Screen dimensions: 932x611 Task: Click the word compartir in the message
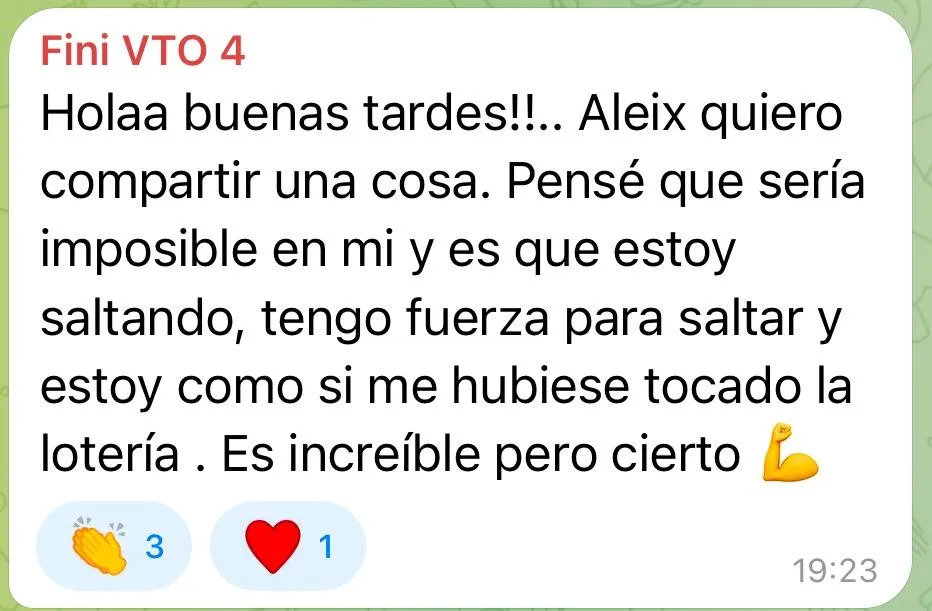click(x=150, y=183)
